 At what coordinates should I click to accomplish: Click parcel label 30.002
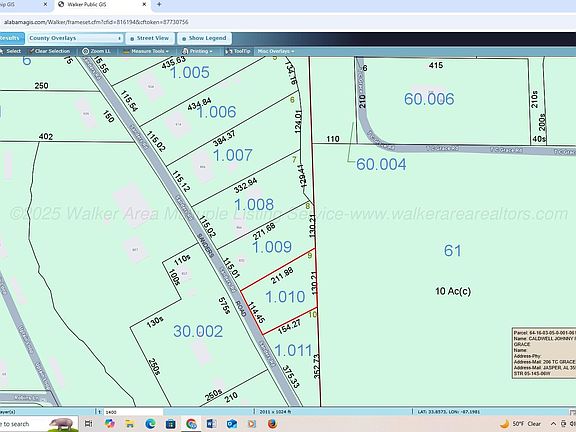tap(198, 331)
